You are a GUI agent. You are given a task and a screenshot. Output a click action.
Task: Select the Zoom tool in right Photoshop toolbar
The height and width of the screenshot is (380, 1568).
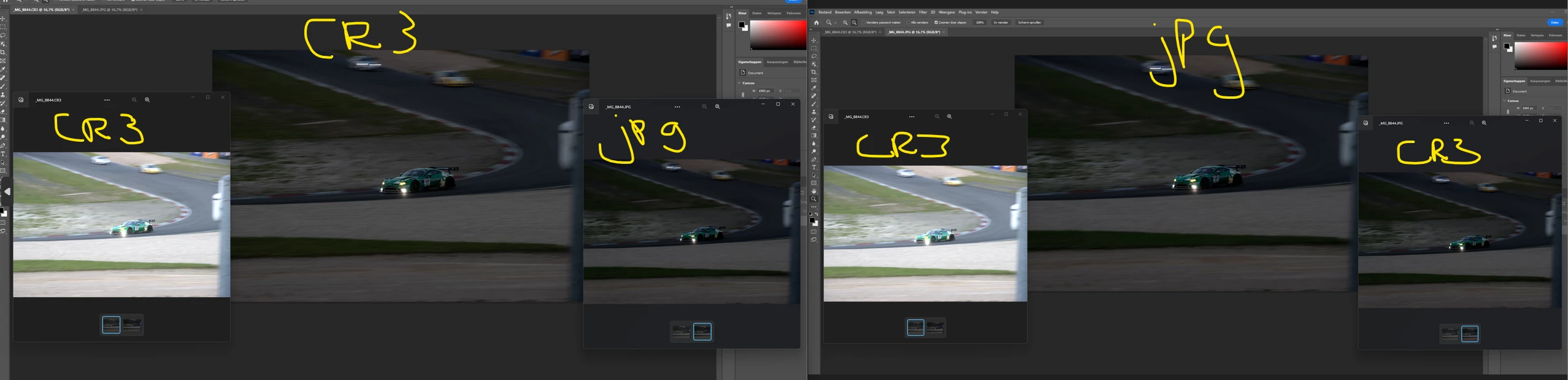[814, 200]
